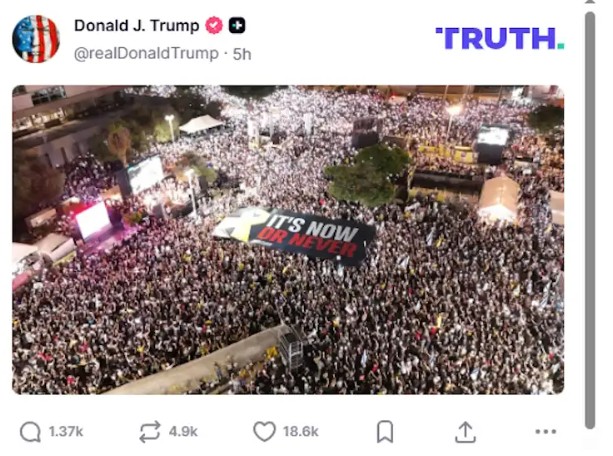Open the flag-painted profile avatar
The width and height of the screenshot is (613, 456).
click(36, 39)
